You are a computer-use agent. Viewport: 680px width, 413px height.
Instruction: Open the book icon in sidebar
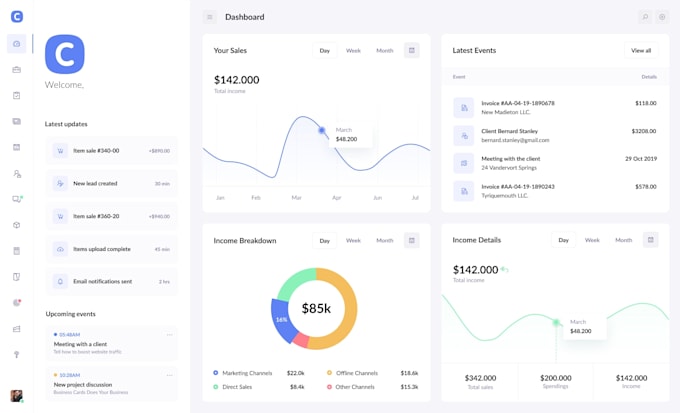[x=16, y=277]
